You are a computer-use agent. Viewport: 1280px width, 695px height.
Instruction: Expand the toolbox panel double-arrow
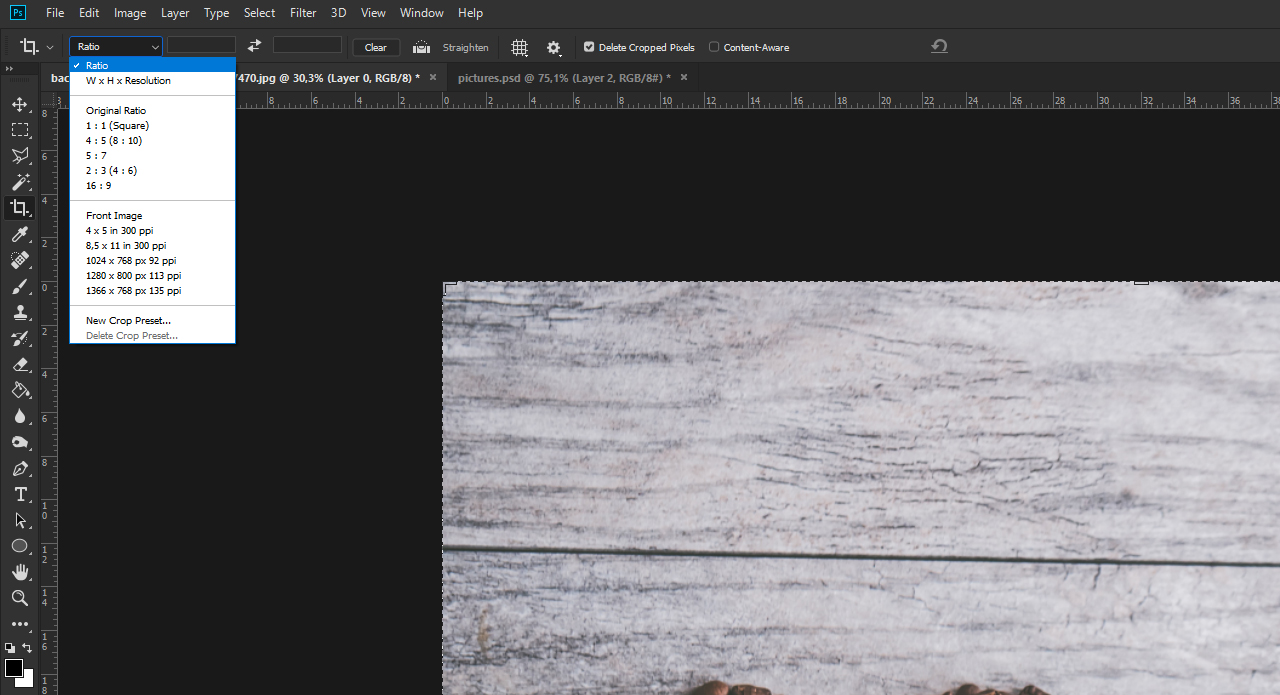(x=9, y=69)
